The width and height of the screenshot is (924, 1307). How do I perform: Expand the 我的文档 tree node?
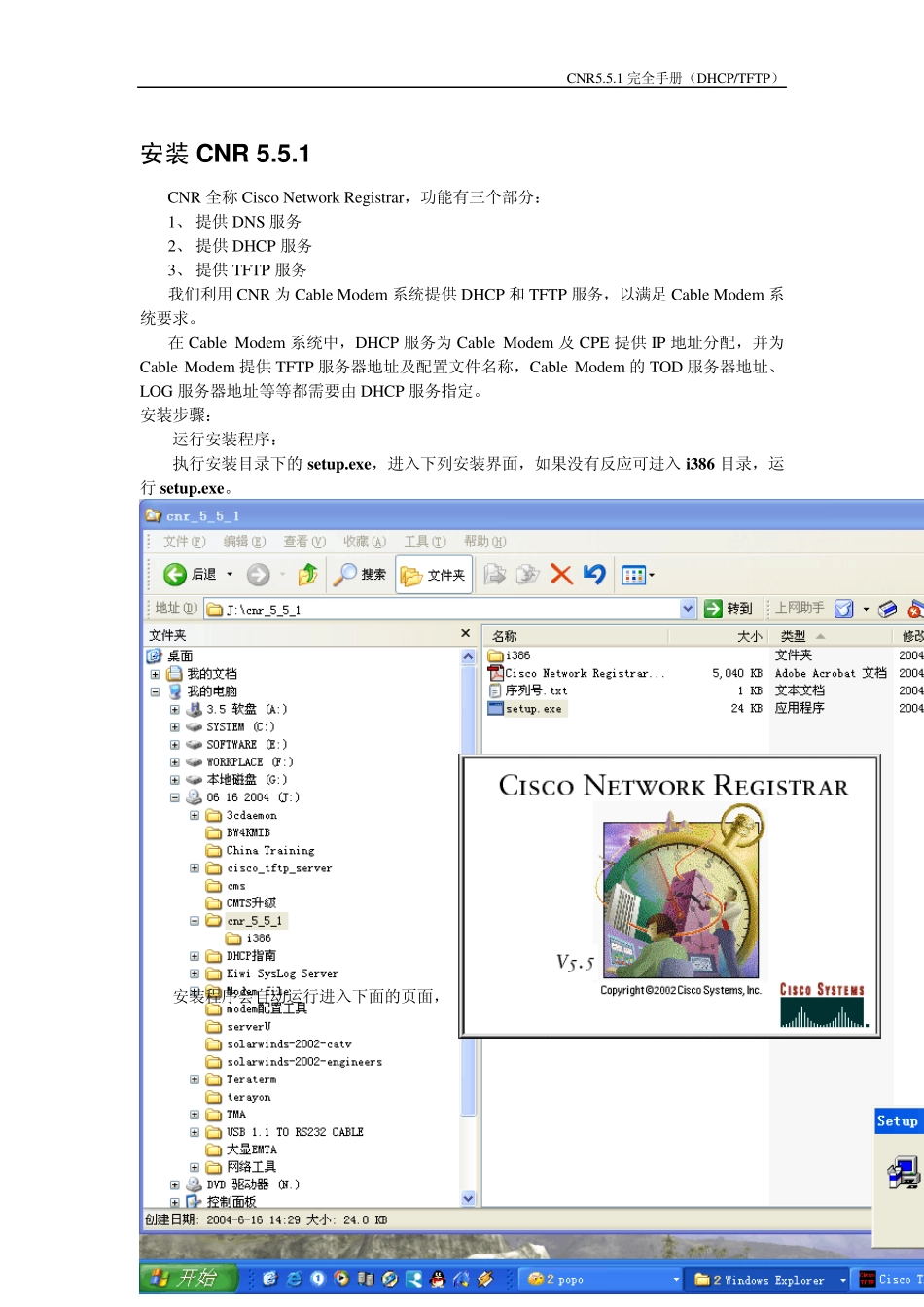click(155, 674)
